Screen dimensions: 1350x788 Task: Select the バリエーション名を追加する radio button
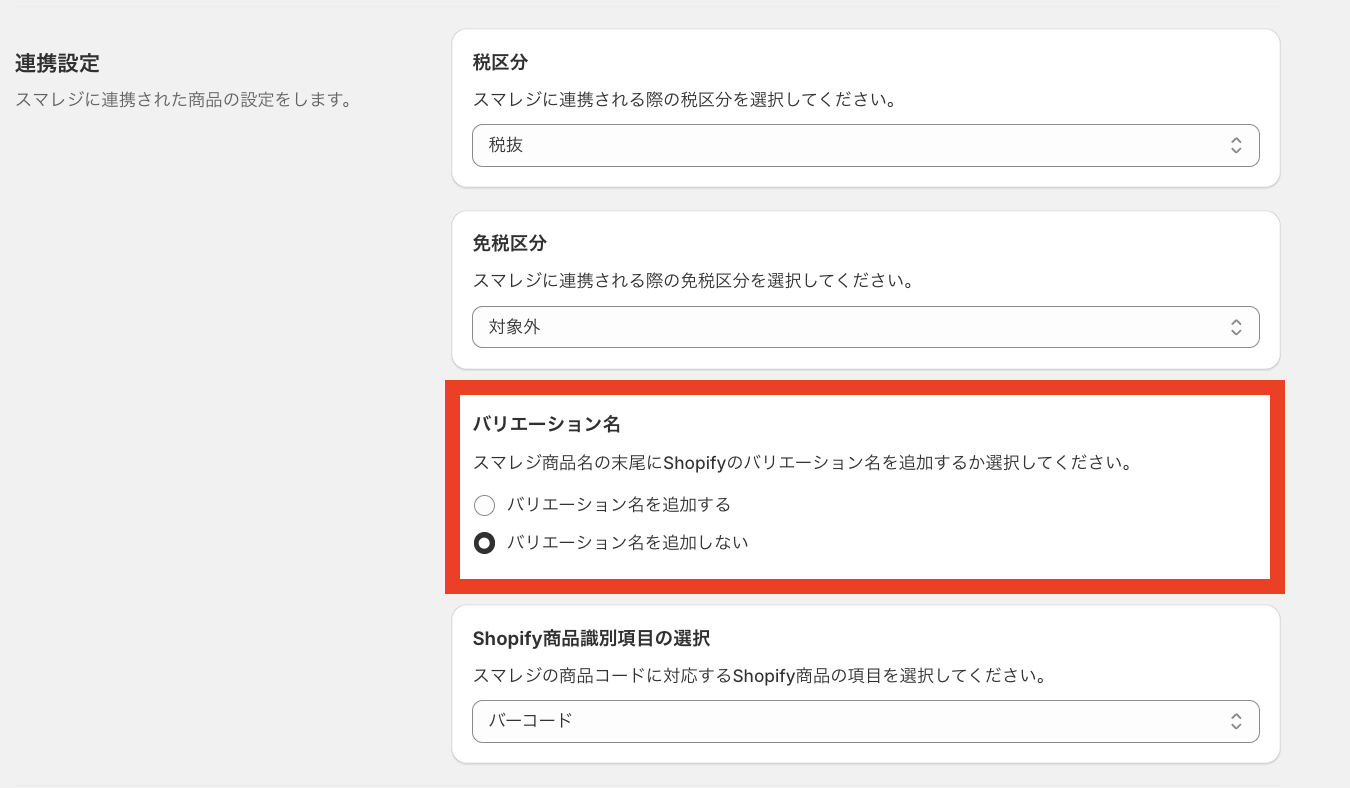pyautogui.click(x=485, y=505)
